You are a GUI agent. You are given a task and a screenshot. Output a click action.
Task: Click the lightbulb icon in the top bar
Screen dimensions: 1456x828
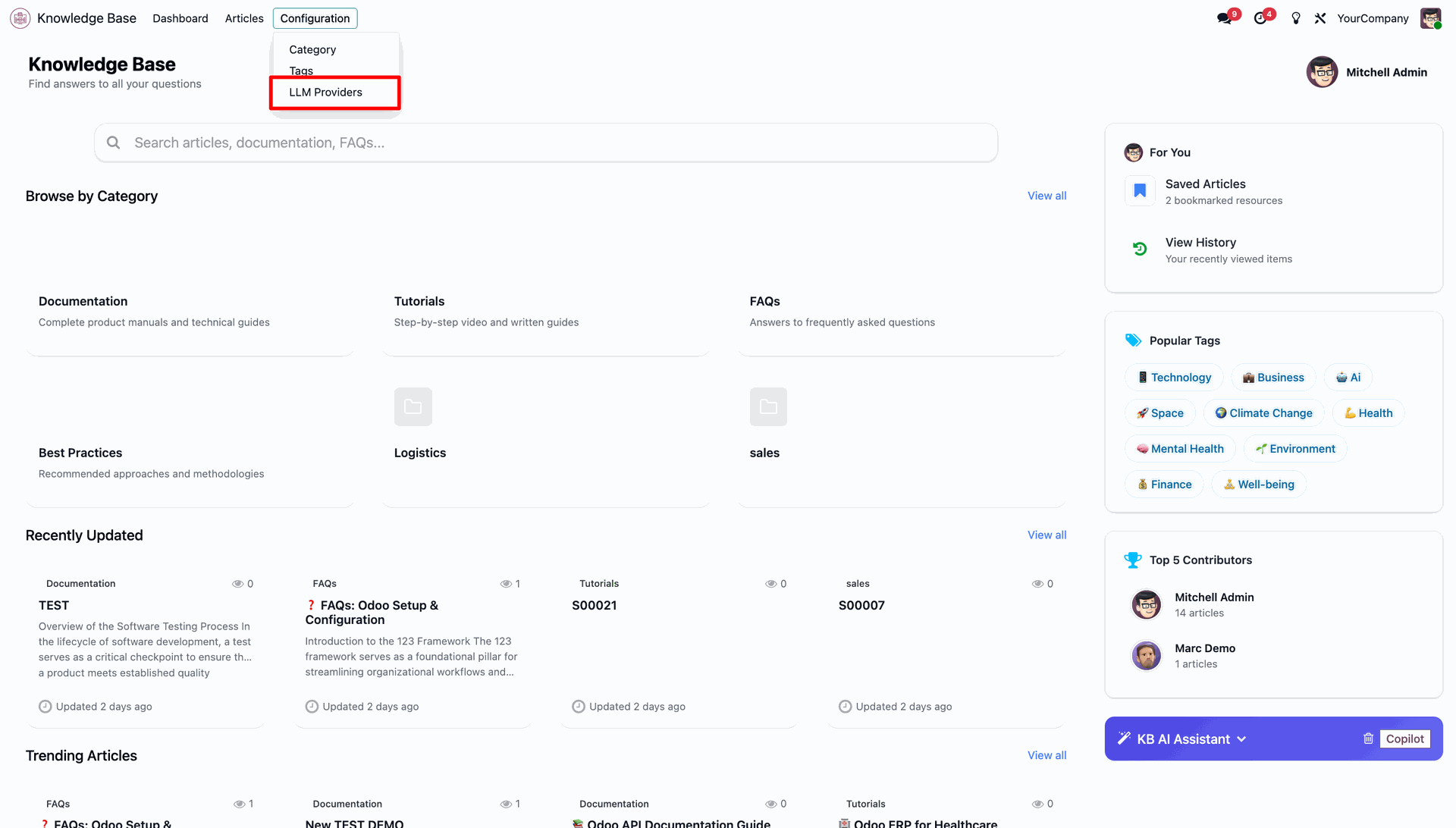[x=1296, y=18]
